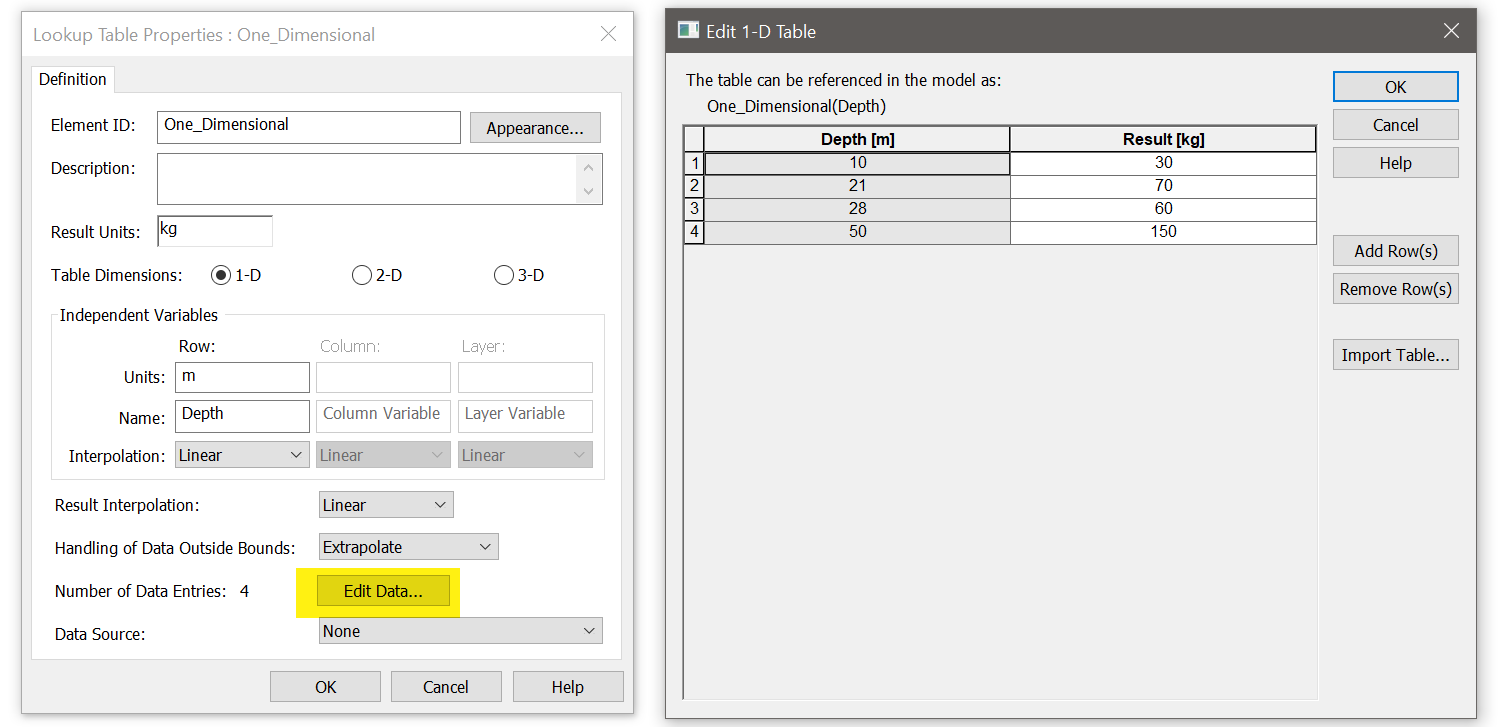Click the Column Variable name field
1501x727 pixels.
tap(384, 416)
